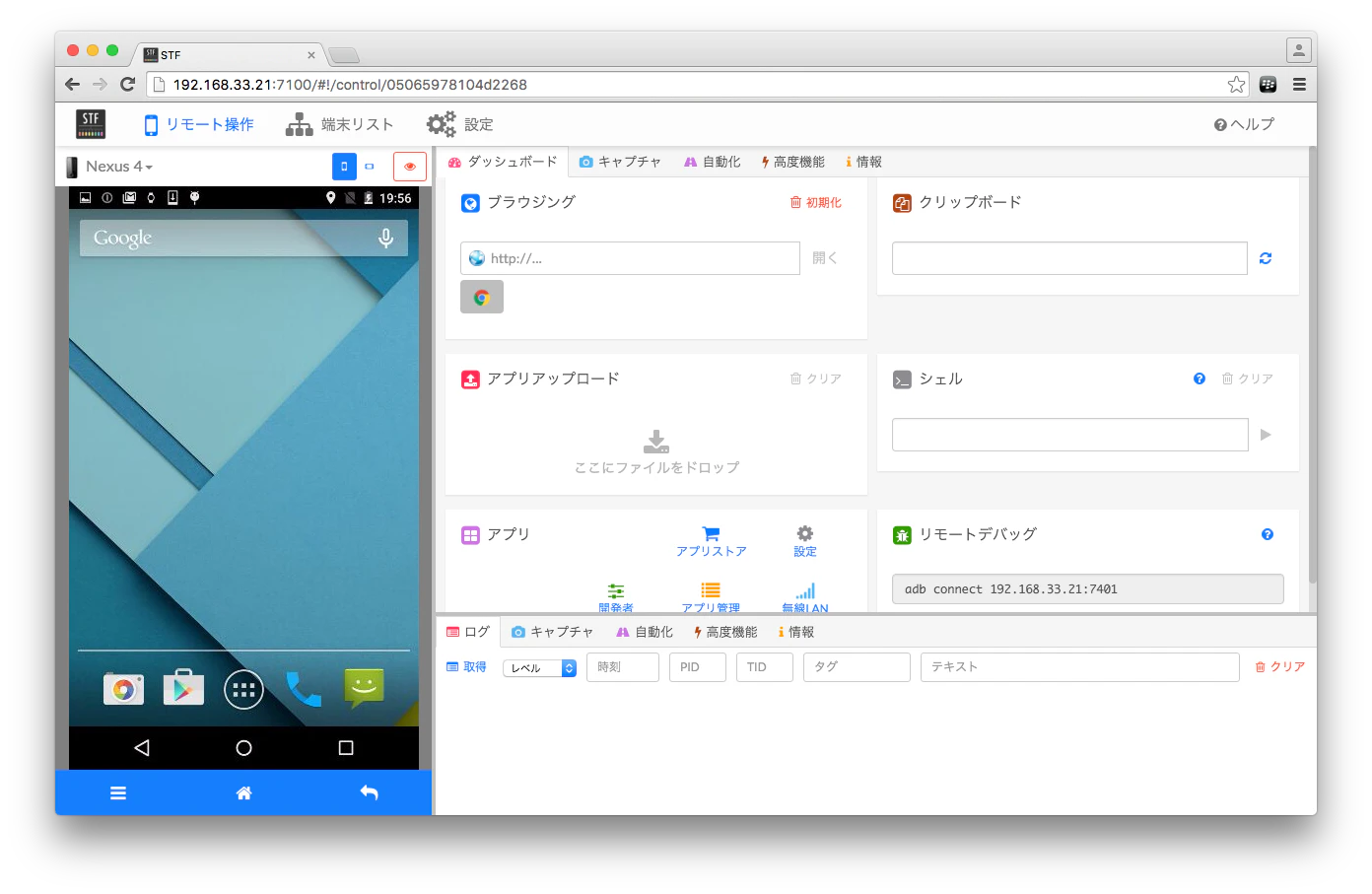The width and height of the screenshot is (1372, 894).
Task: Open アプリストア shortcut
Action: 711,542
